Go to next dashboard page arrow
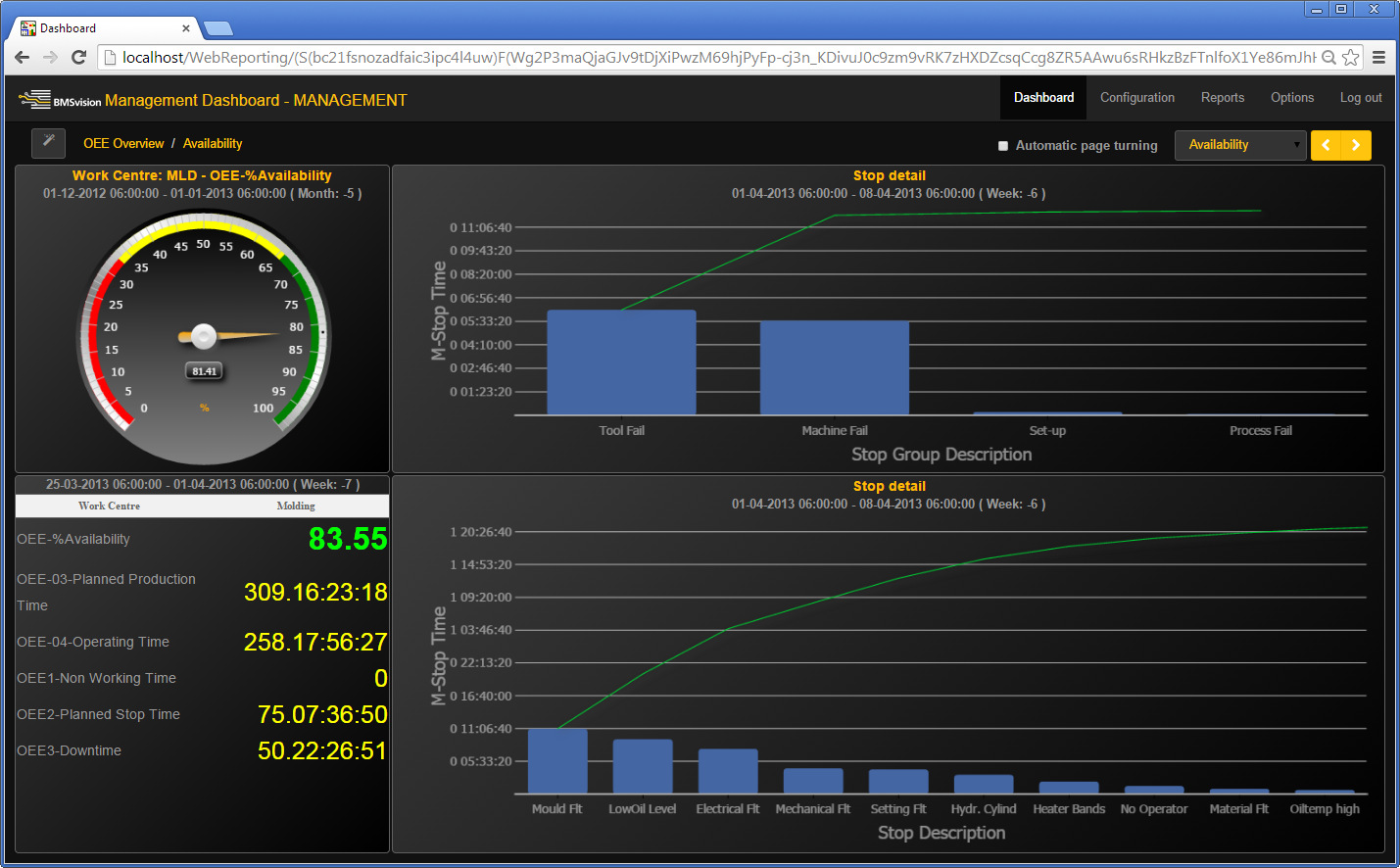Screen dimensions: 1400x868 click(x=1356, y=145)
